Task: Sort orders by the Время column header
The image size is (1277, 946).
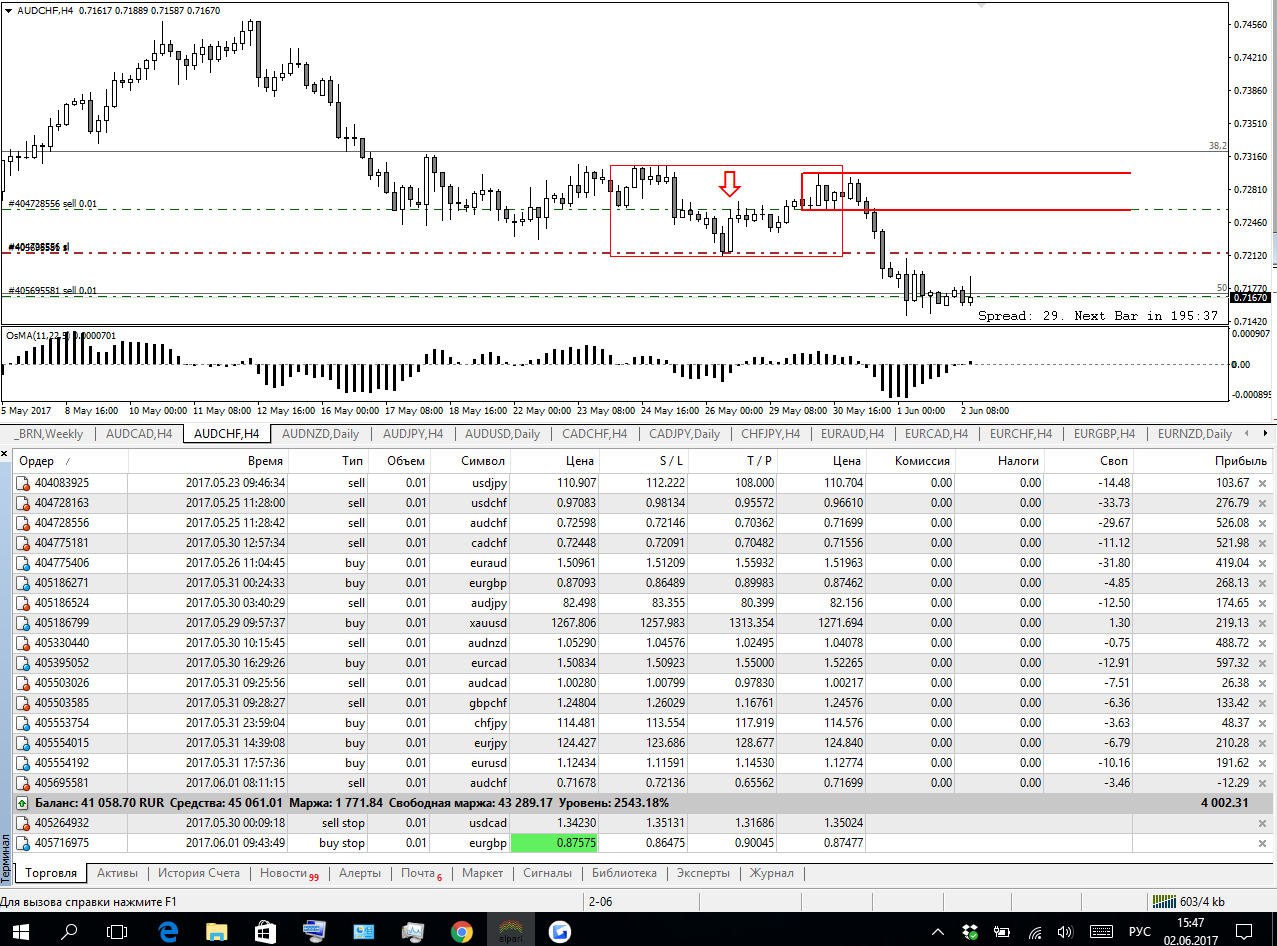Action: [x=209, y=461]
